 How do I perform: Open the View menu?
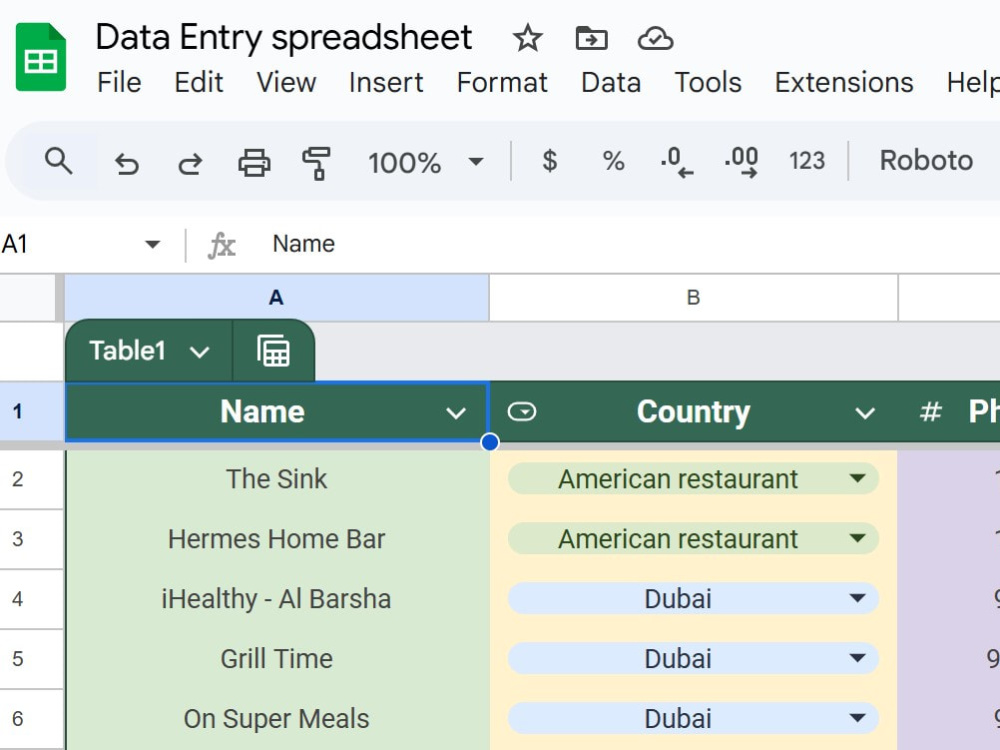tap(286, 83)
